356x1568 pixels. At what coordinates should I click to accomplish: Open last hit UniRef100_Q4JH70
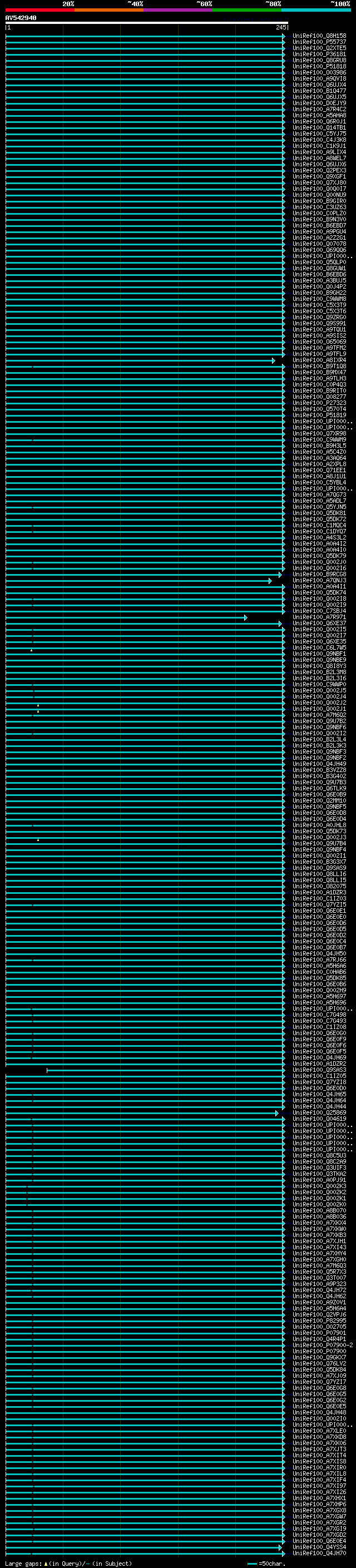(x=319, y=1554)
